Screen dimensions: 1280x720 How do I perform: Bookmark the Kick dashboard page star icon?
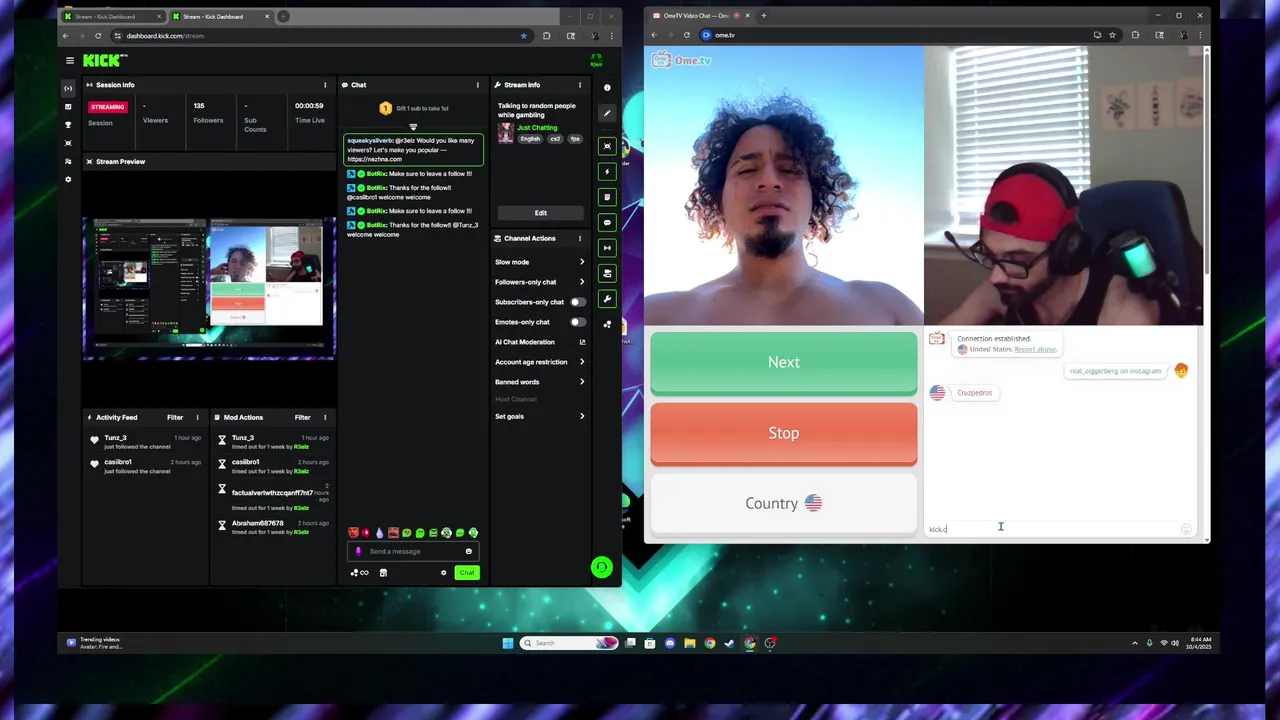(x=523, y=36)
